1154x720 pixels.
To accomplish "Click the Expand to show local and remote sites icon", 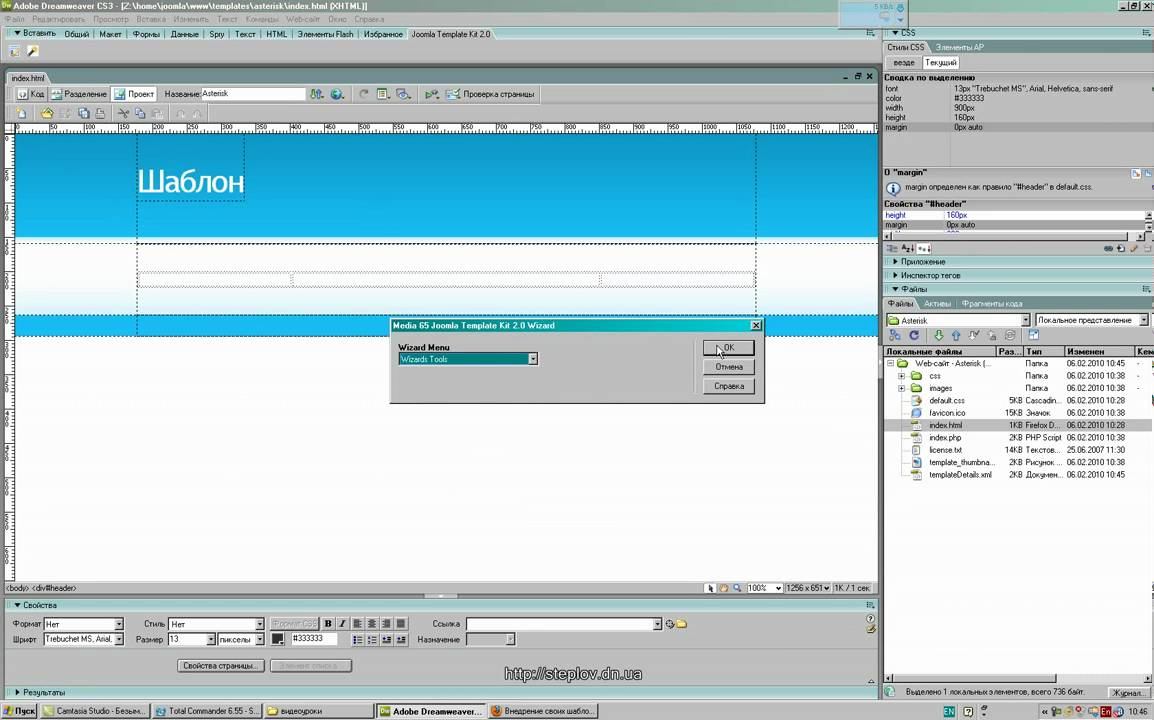I will pyautogui.click(x=1033, y=335).
